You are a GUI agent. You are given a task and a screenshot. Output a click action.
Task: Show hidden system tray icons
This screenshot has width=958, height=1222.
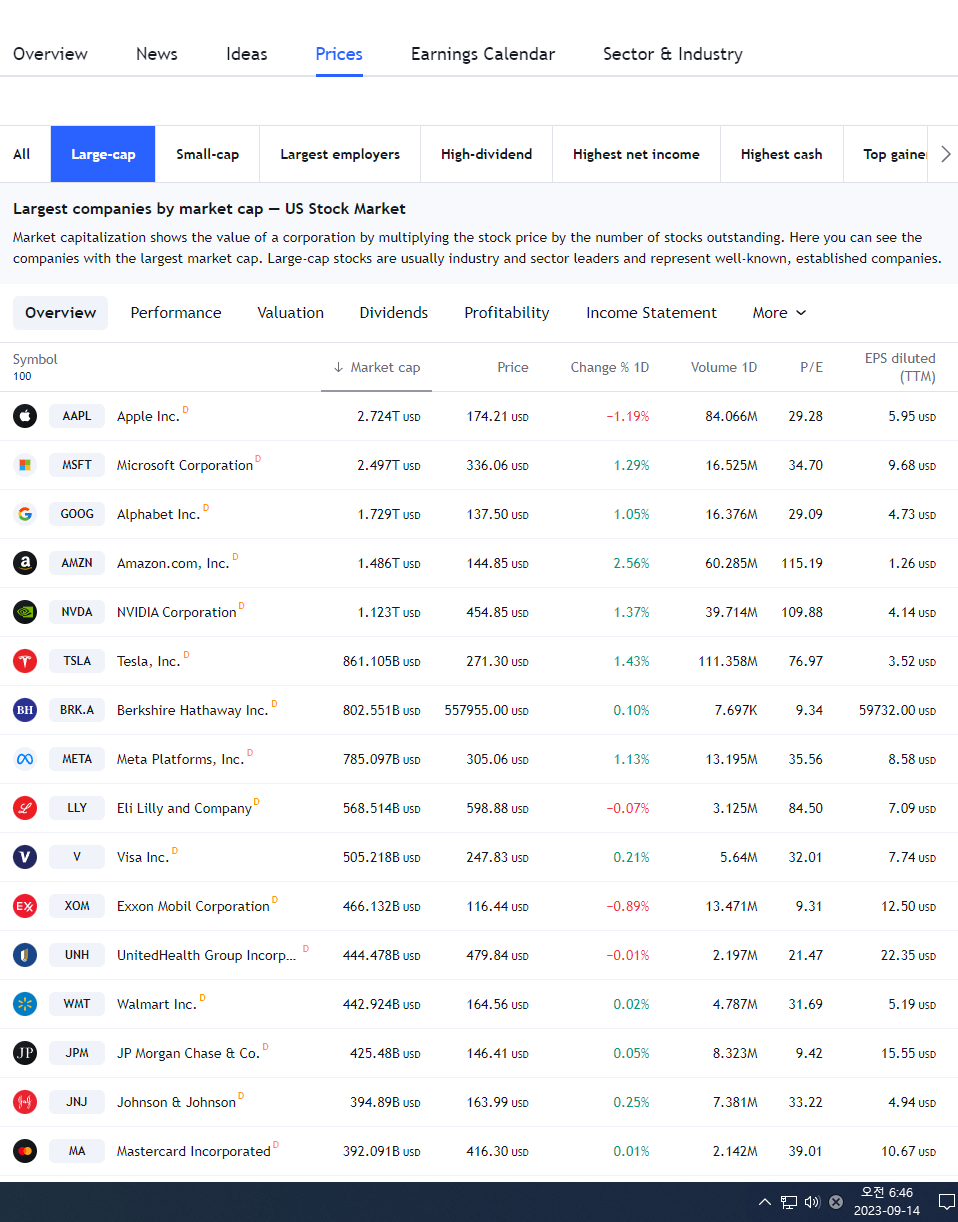[765, 1202]
